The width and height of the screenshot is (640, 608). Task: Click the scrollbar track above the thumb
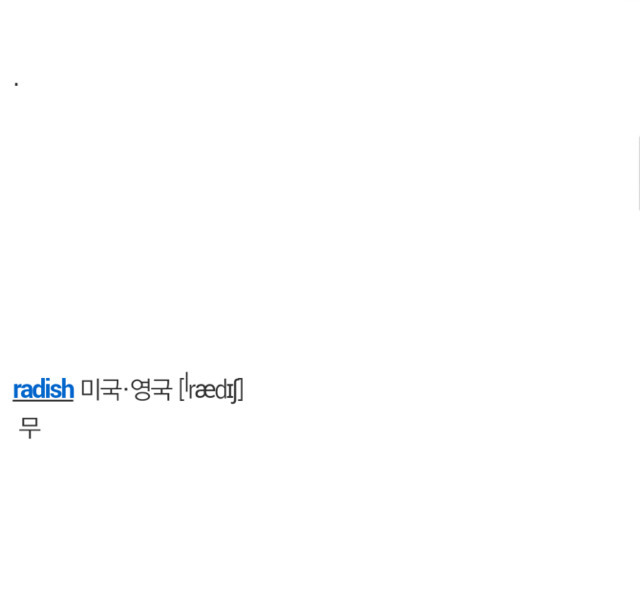coord(638,68)
